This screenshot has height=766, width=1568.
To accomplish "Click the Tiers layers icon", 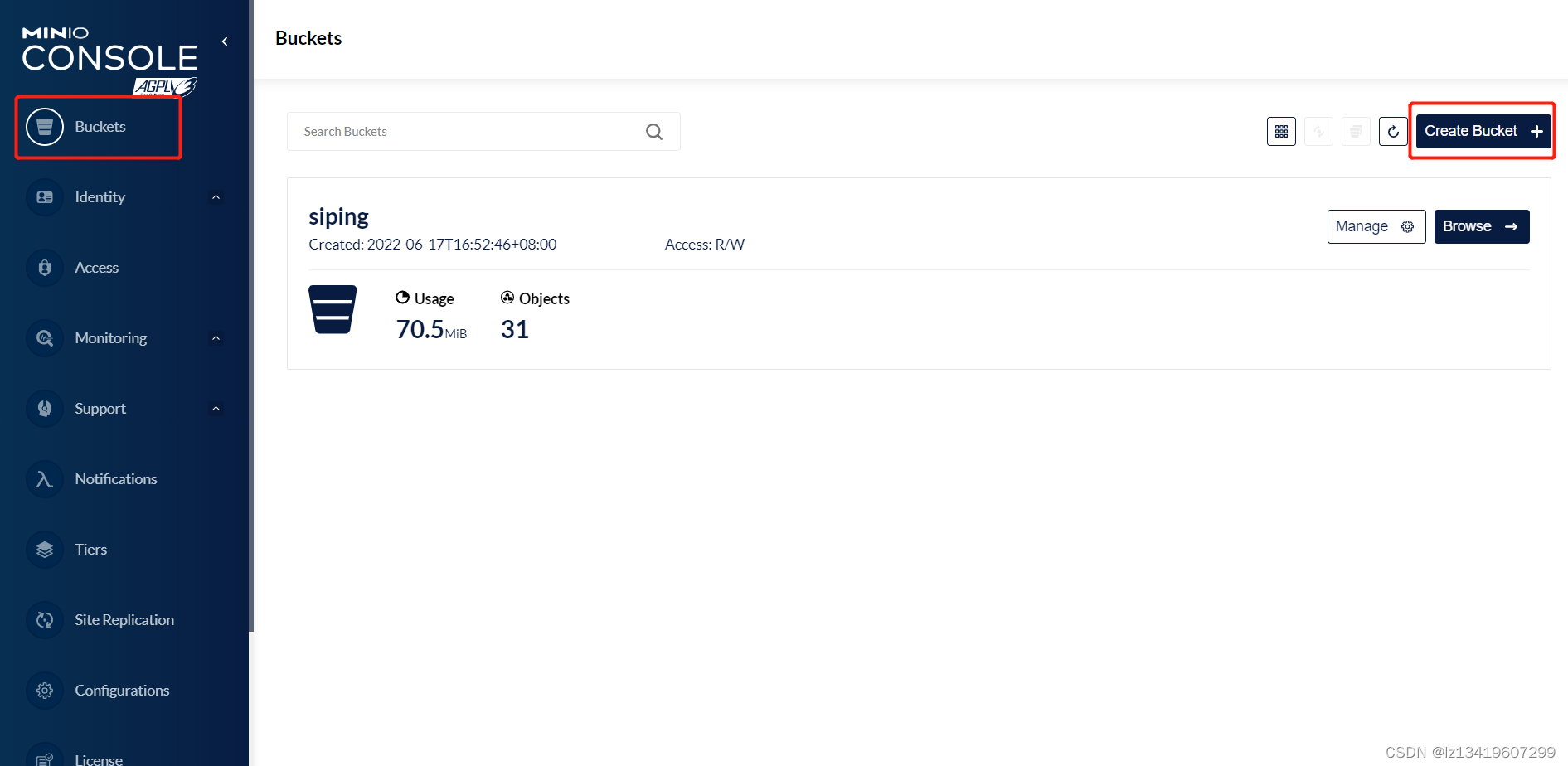I will (45, 550).
